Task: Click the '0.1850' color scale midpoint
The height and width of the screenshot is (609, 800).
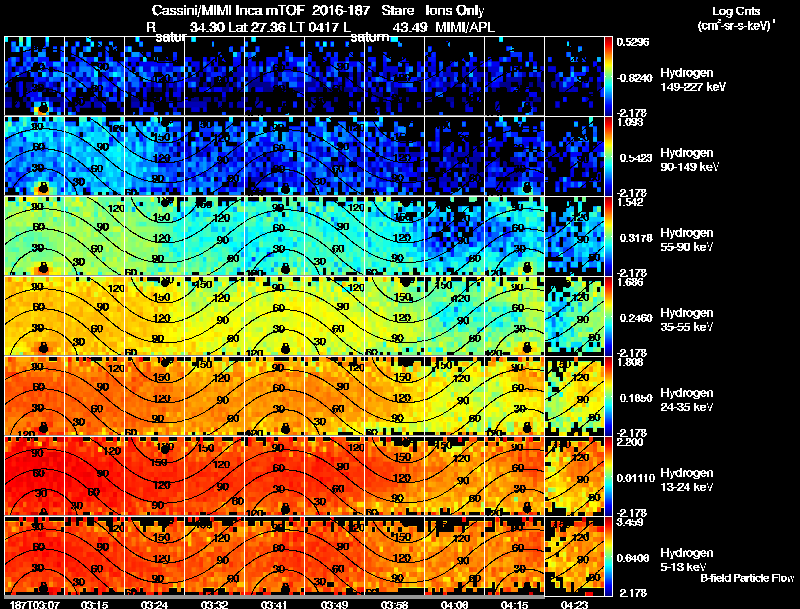Action: coord(636,398)
